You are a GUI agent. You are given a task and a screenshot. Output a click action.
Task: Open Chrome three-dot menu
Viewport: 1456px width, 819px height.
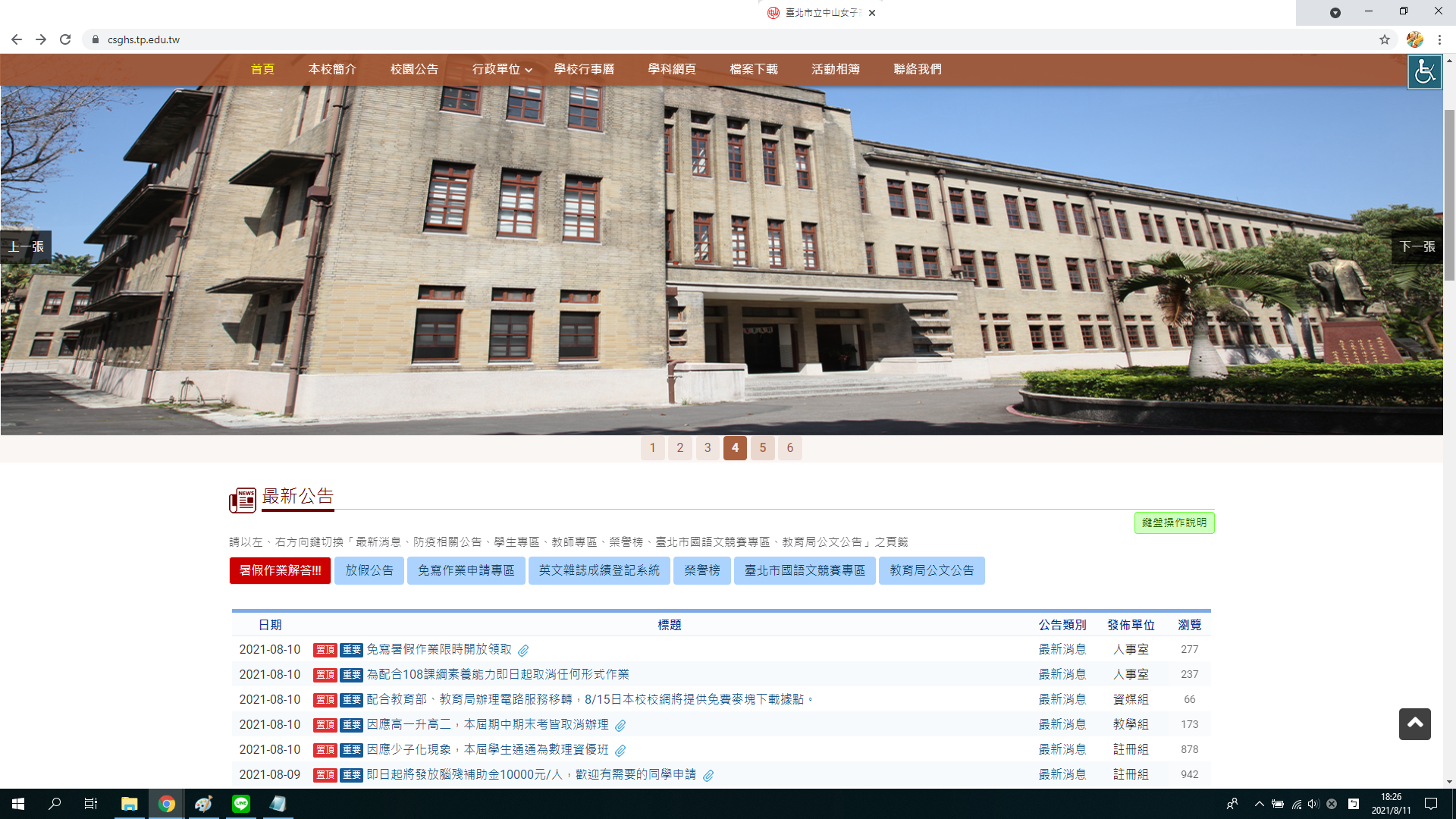1439,39
